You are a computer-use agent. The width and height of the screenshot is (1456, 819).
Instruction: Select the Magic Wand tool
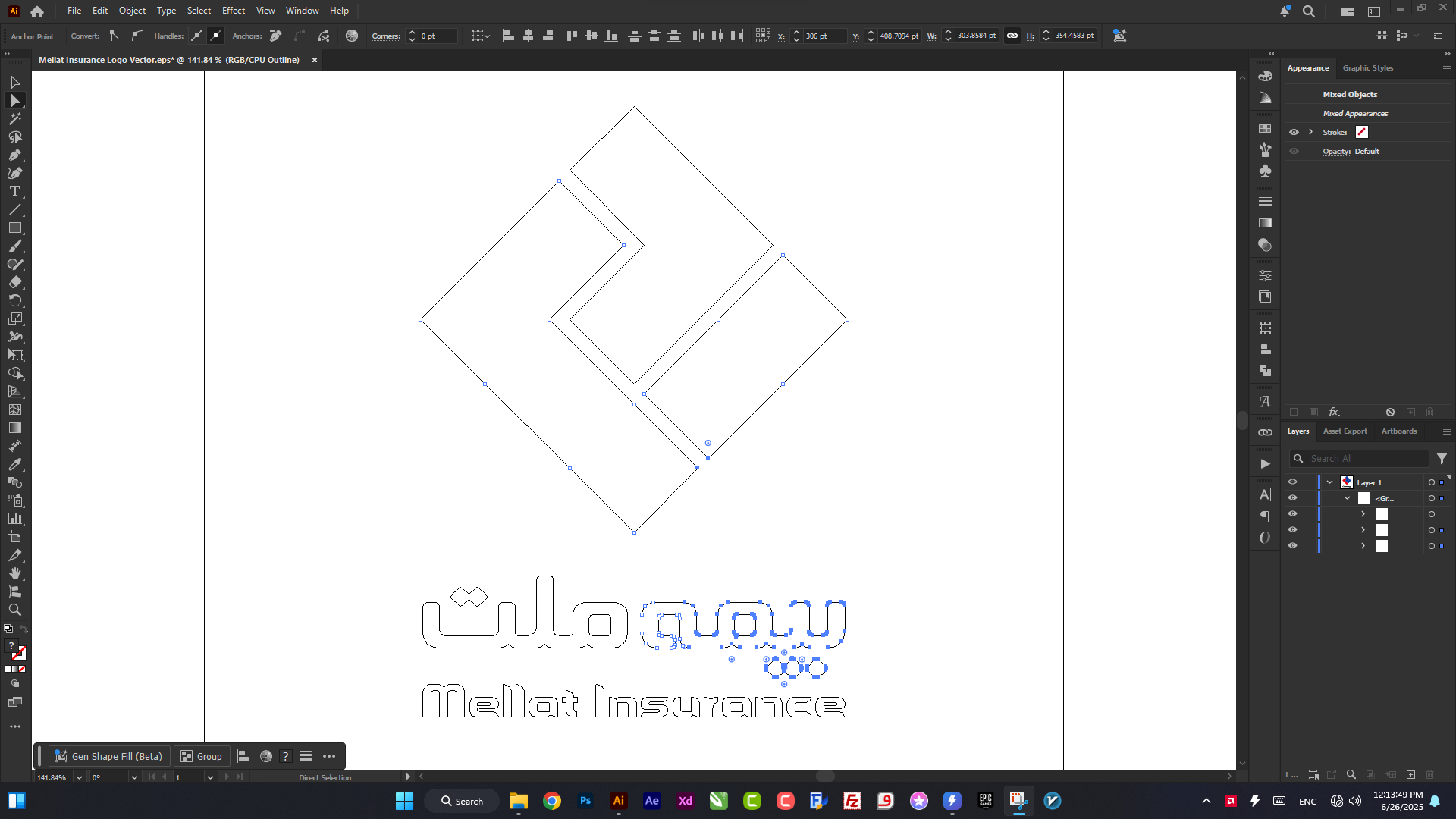(15, 119)
